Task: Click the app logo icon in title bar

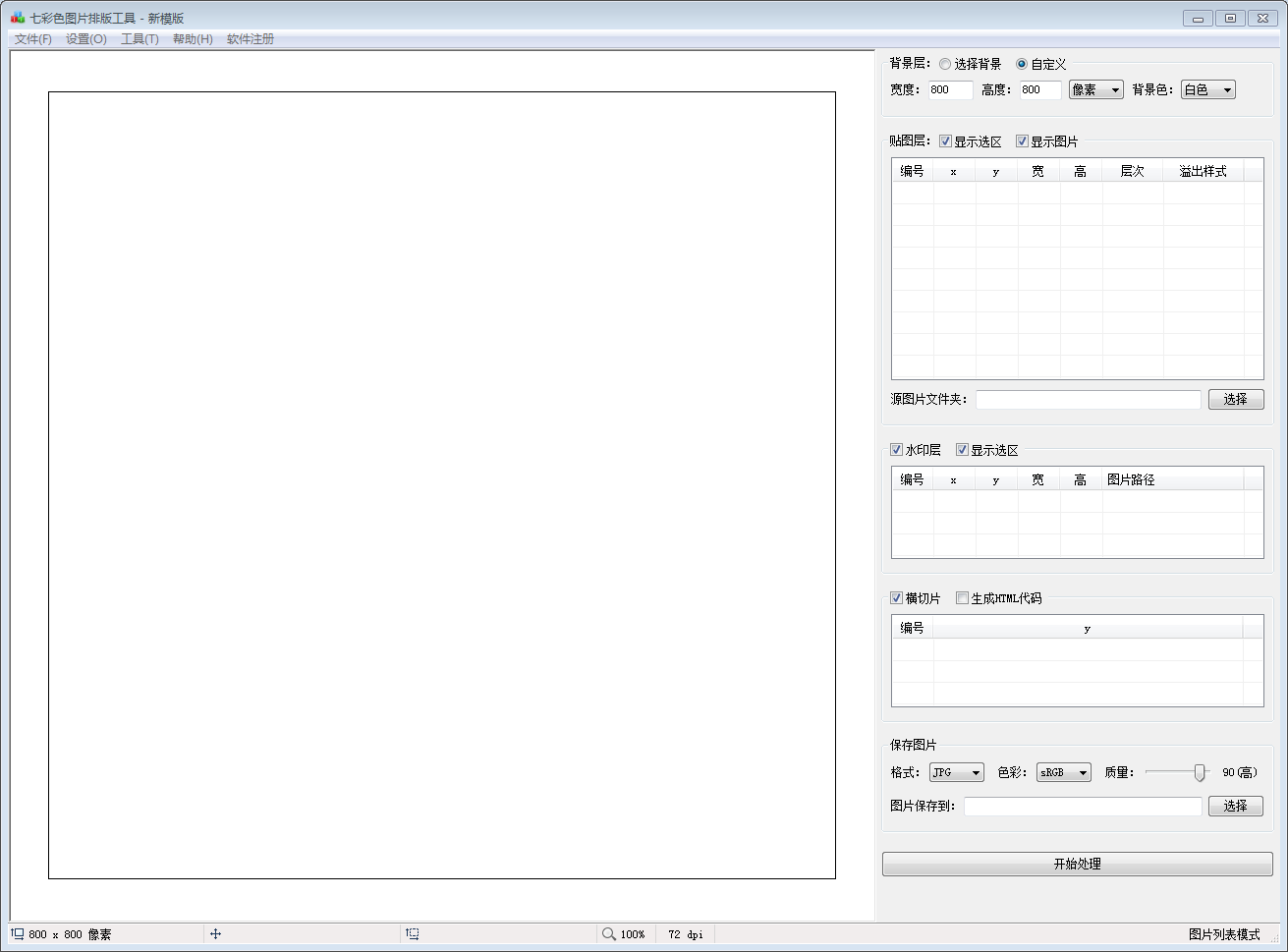Action: (x=18, y=18)
